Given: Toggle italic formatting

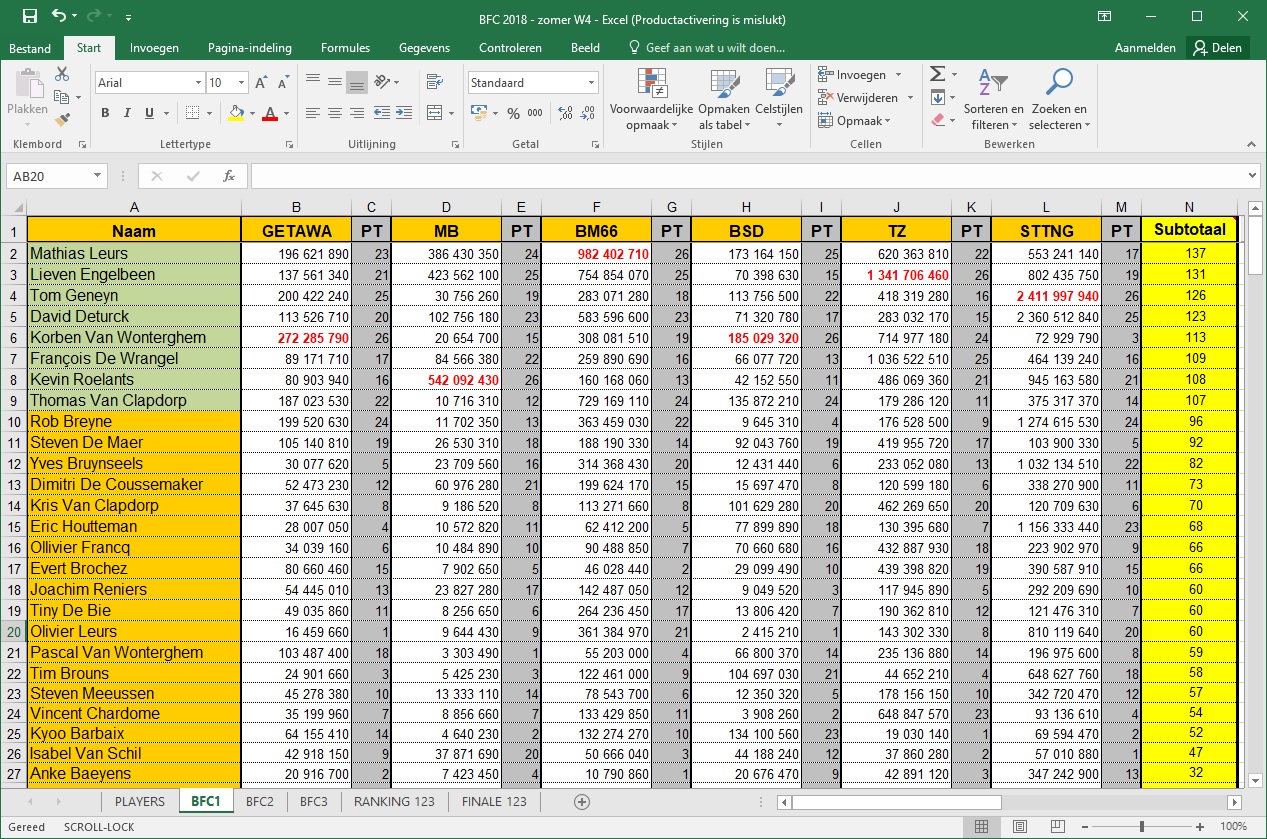Looking at the screenshot, I should pyautogui.click(x=128, y=113).
